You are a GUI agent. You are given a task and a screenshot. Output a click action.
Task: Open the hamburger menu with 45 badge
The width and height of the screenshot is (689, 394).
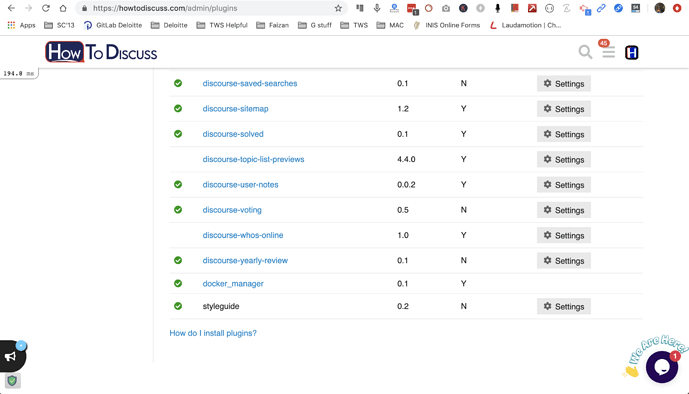tap(608, 52)
